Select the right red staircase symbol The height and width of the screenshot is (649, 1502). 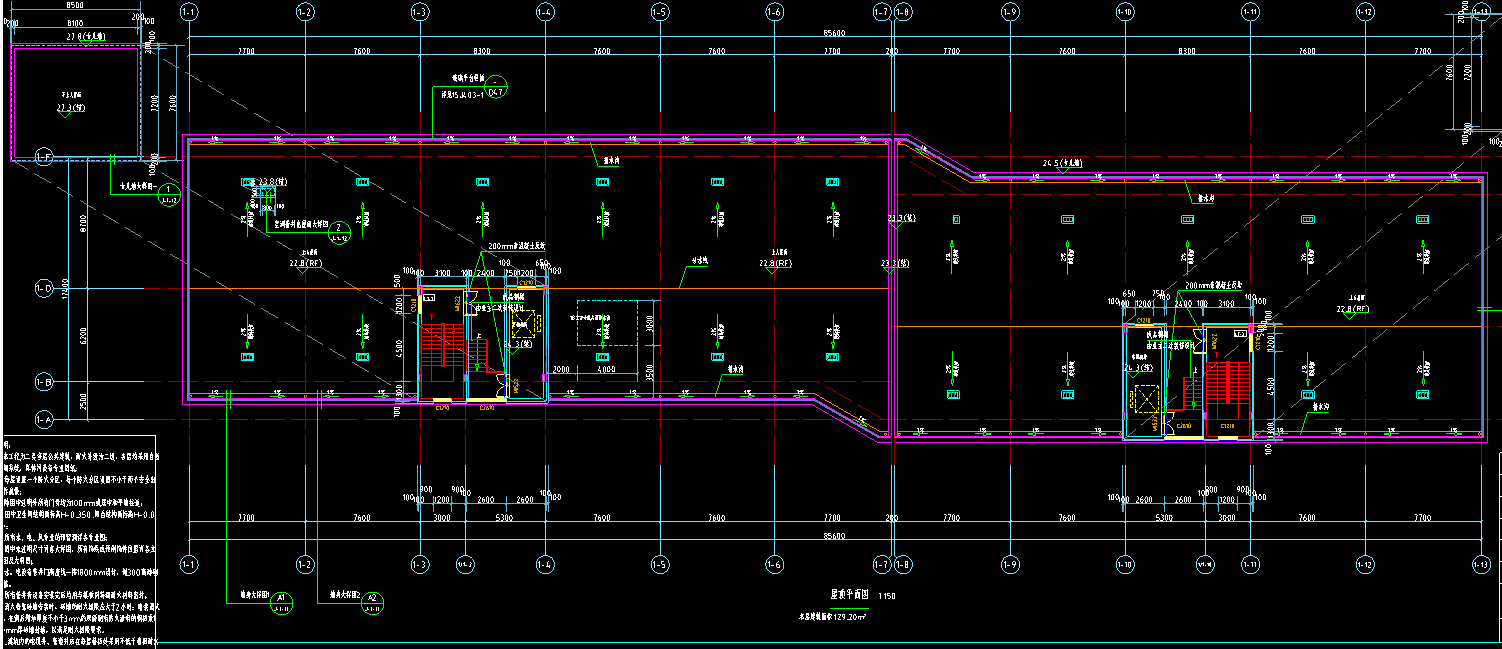(x=1226, y=384)
